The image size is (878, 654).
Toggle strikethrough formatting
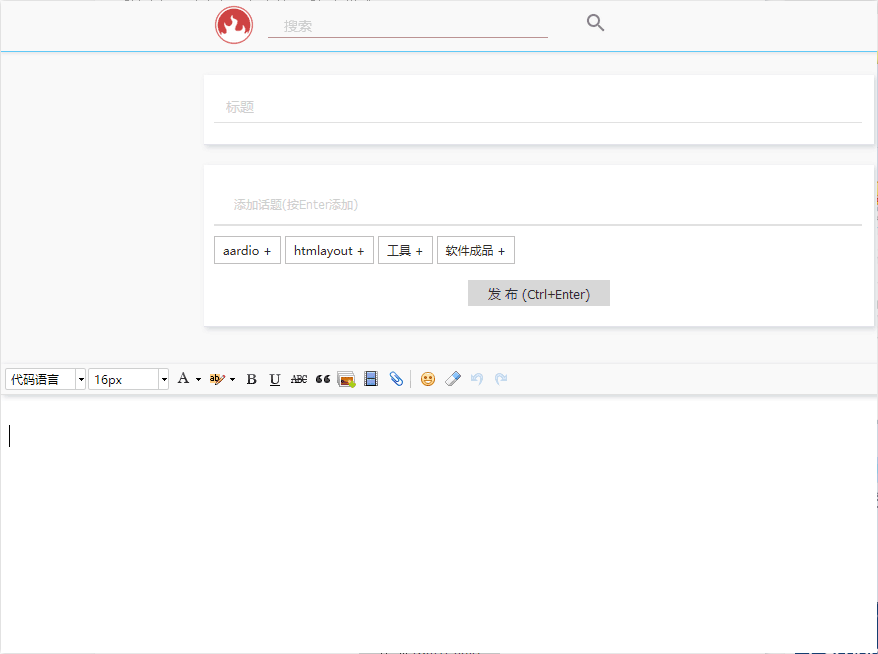[299, 379]
